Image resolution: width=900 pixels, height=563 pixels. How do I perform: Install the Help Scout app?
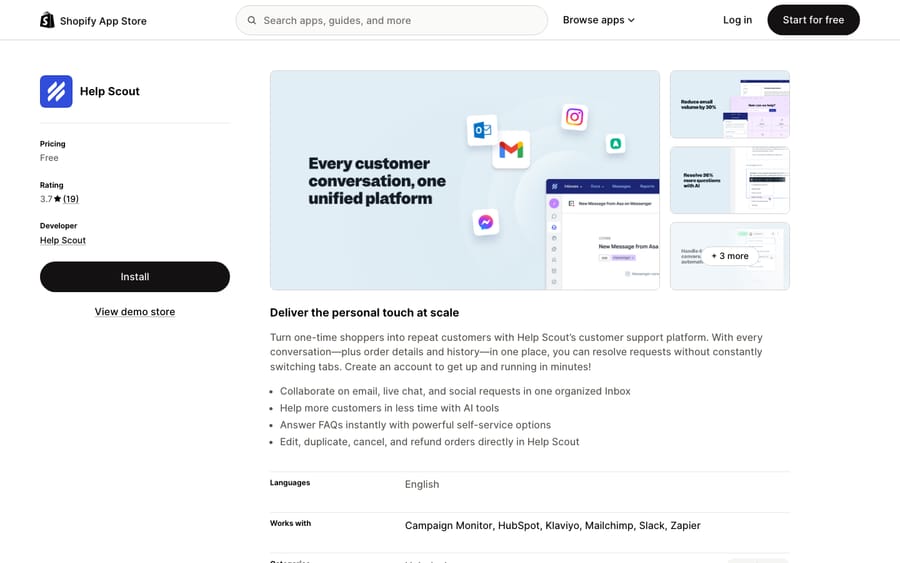click(135, 277)
